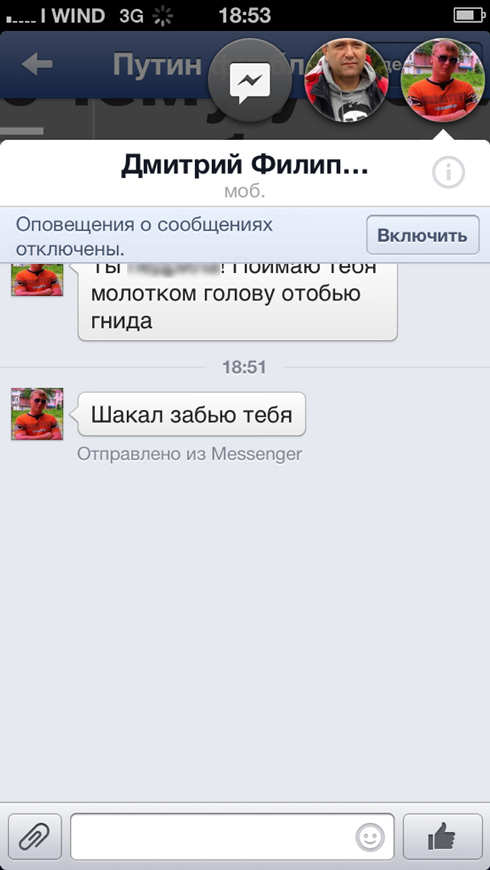Tap the 18:51 timestamp divider

(x=245, y=367)
